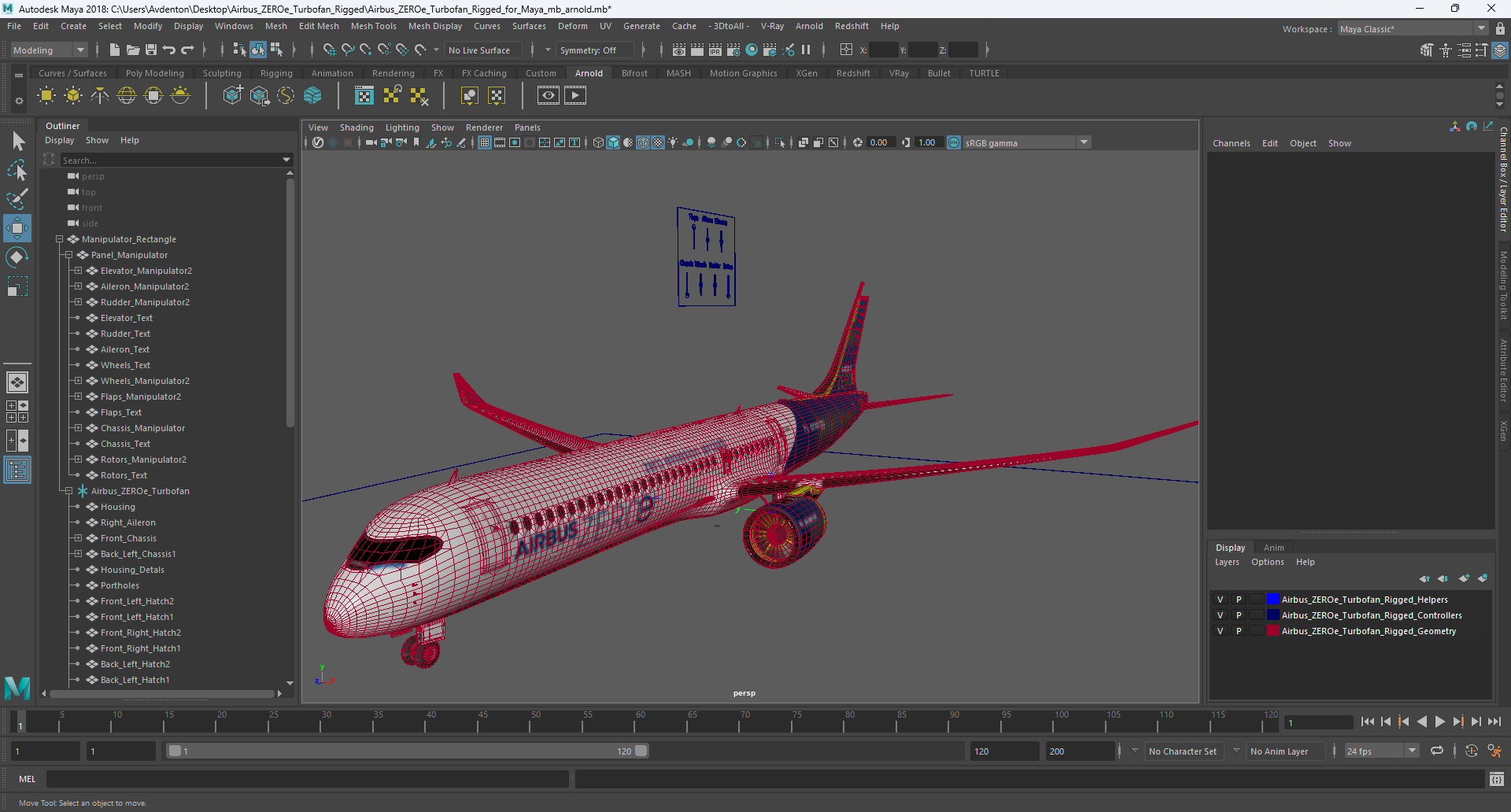Viewport: 1511px width, 812px height.
Task: Toggle visibility of the Geometry layer
Action: pyautogui.click(x=1221, y=631)
